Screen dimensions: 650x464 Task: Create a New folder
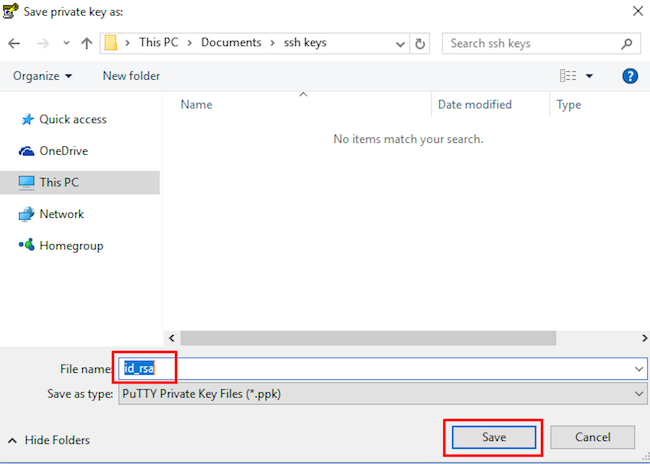(131, 76)
